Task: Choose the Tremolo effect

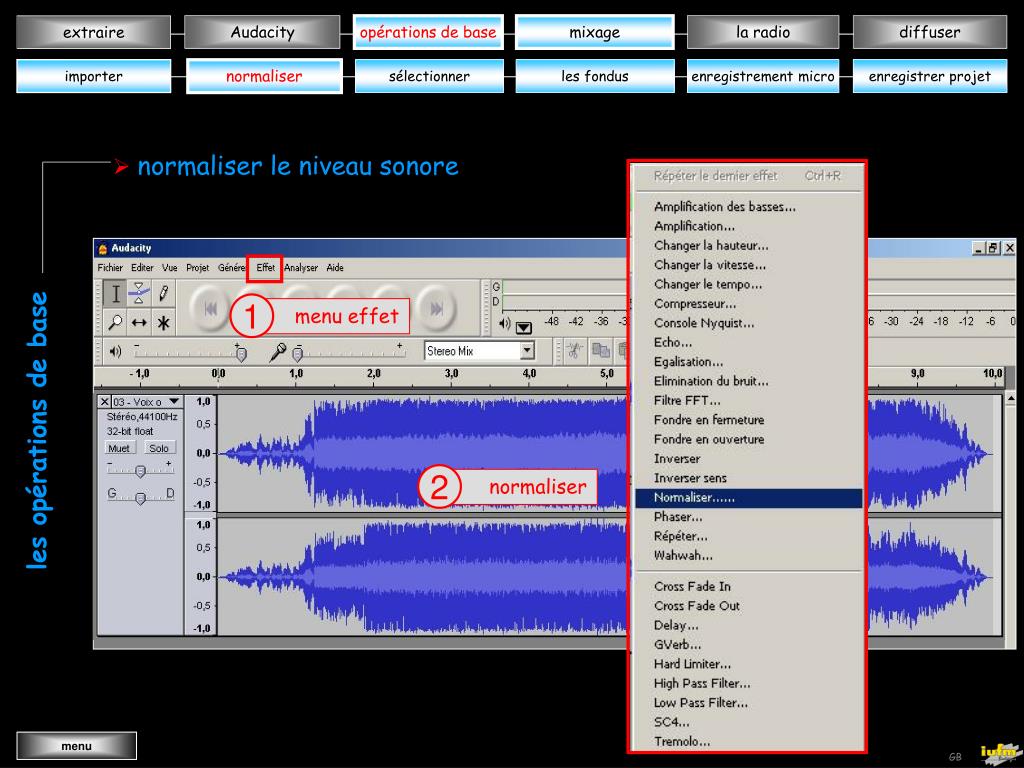Action: click(x=748, y=742)
